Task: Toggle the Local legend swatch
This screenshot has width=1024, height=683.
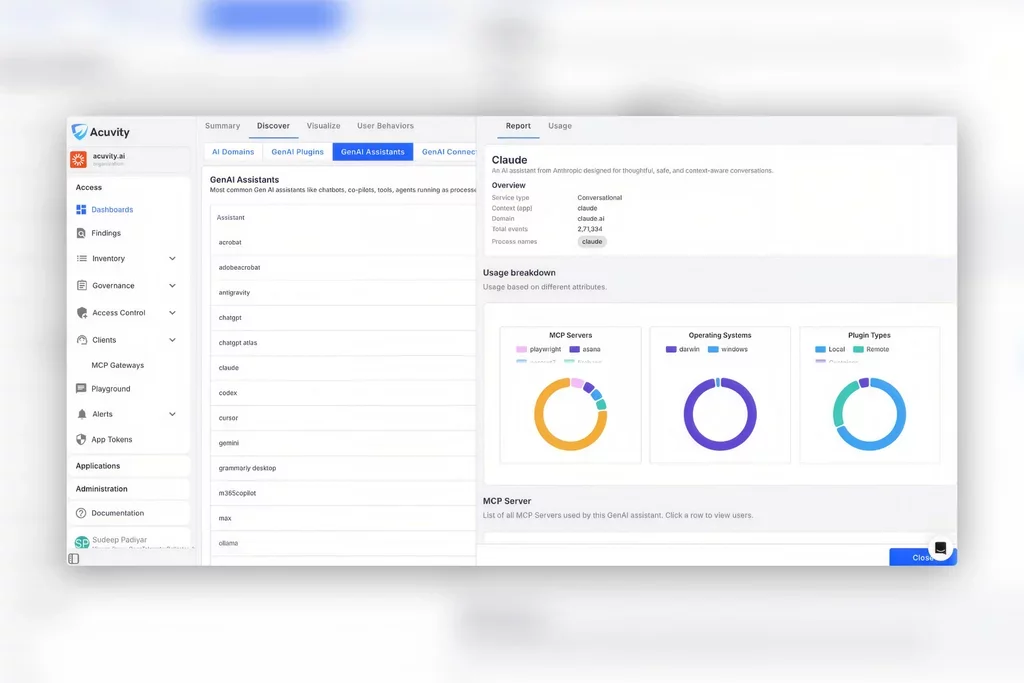Action: pos(820,349)
